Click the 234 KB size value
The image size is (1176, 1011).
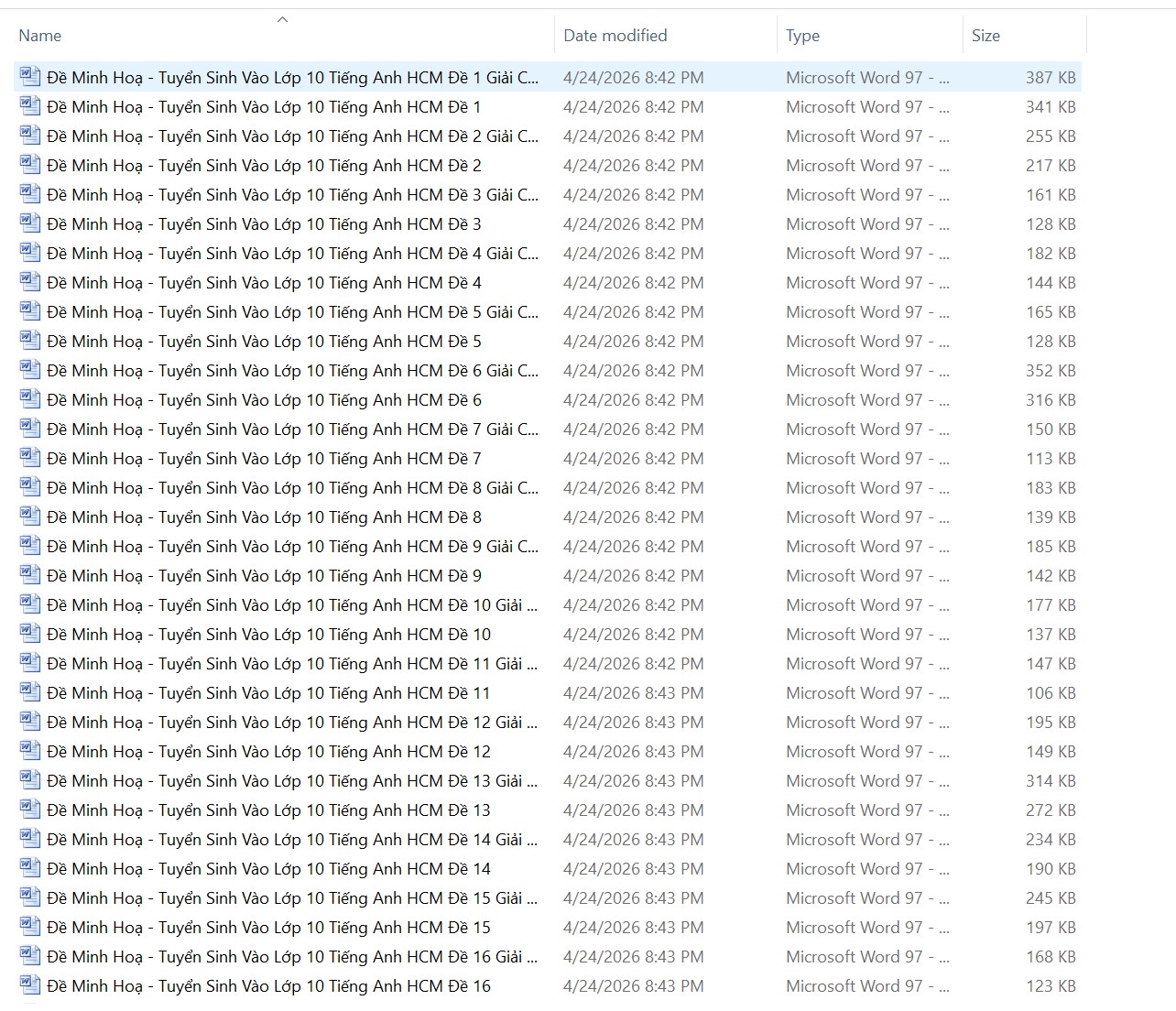pos(1051,840)
